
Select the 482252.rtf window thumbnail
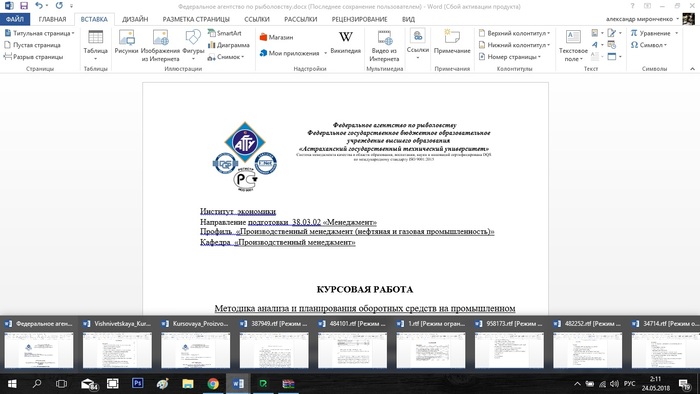588,344
